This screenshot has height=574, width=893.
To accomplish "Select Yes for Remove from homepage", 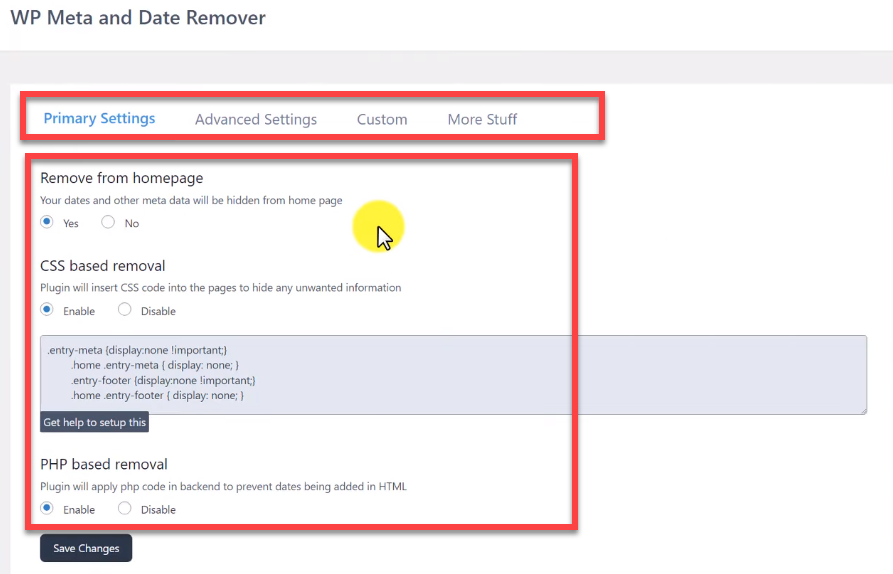I will pyautogui.click(x=47, y=222).
